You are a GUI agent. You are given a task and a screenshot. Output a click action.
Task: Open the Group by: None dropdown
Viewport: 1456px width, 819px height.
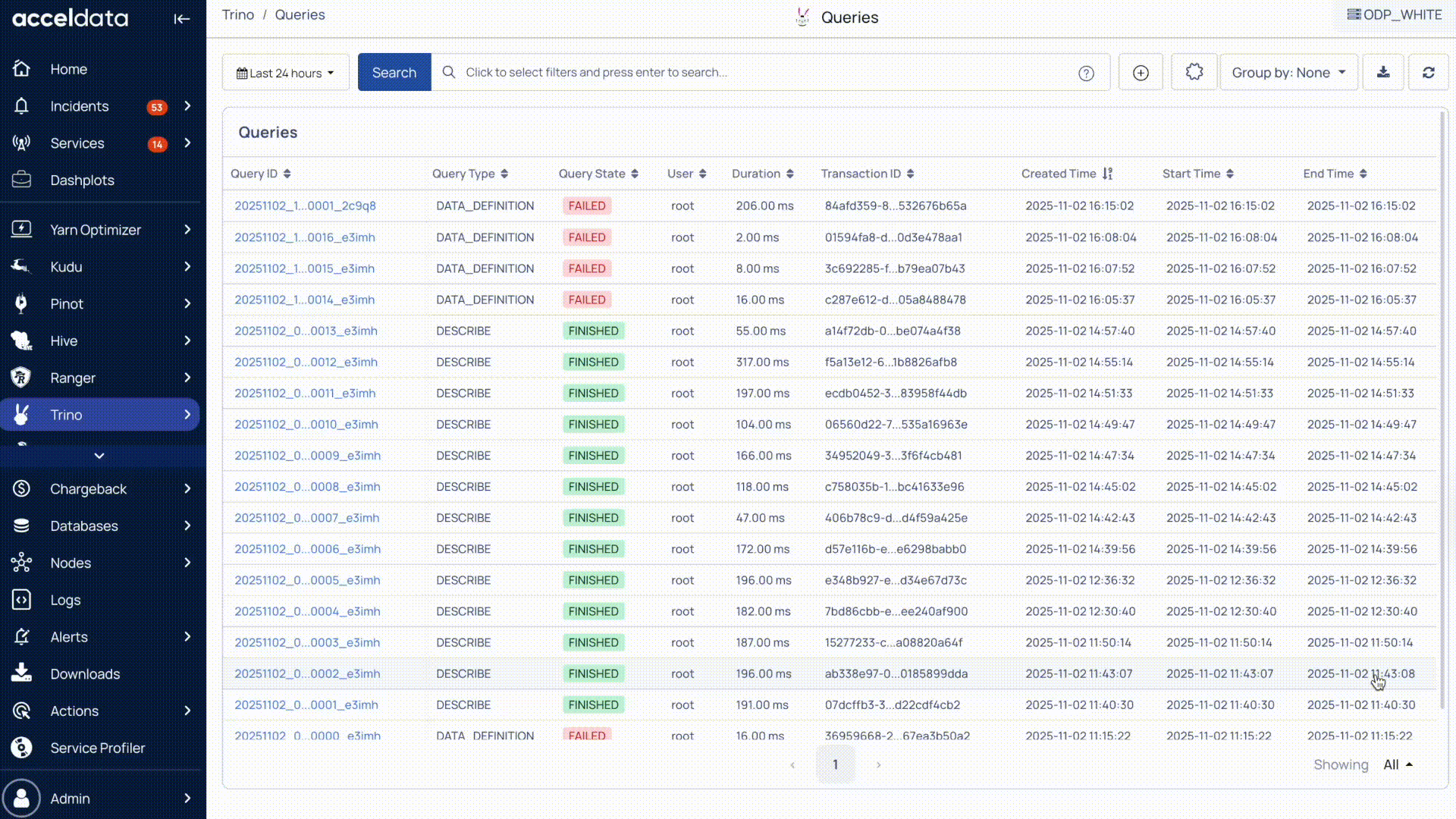1288,72
